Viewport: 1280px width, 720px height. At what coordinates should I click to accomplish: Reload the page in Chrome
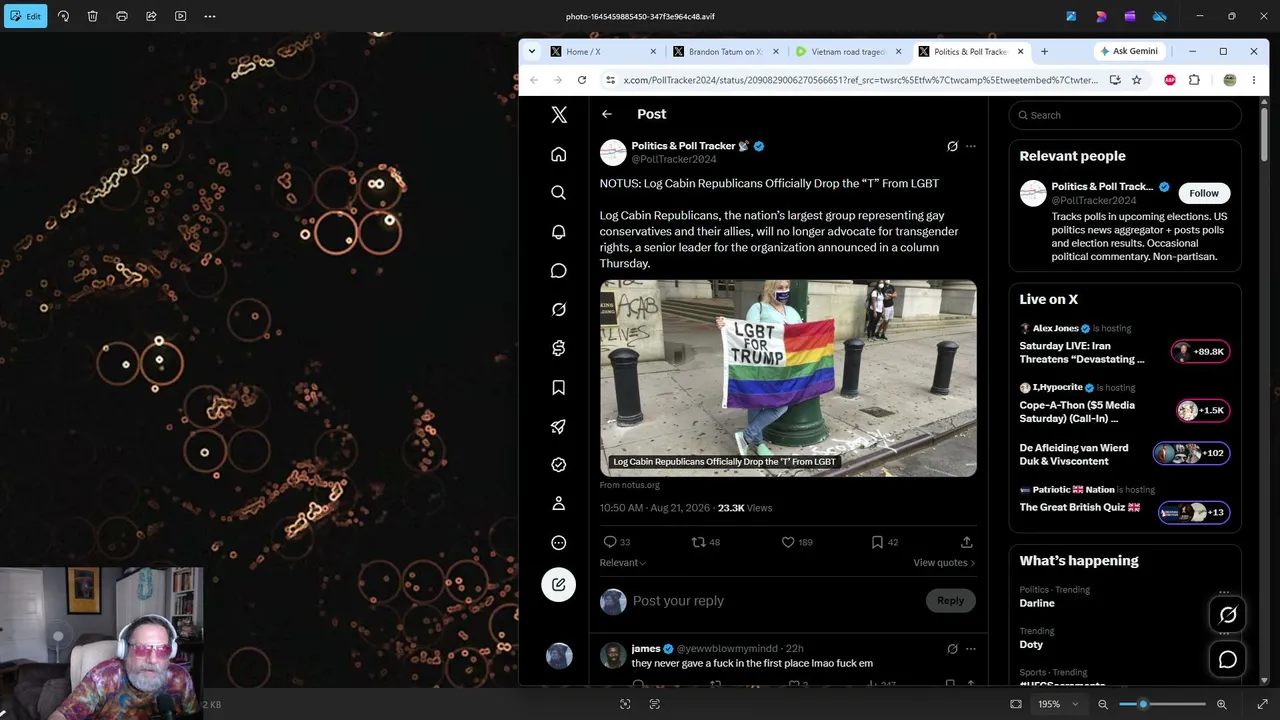[x=582, y=80]
